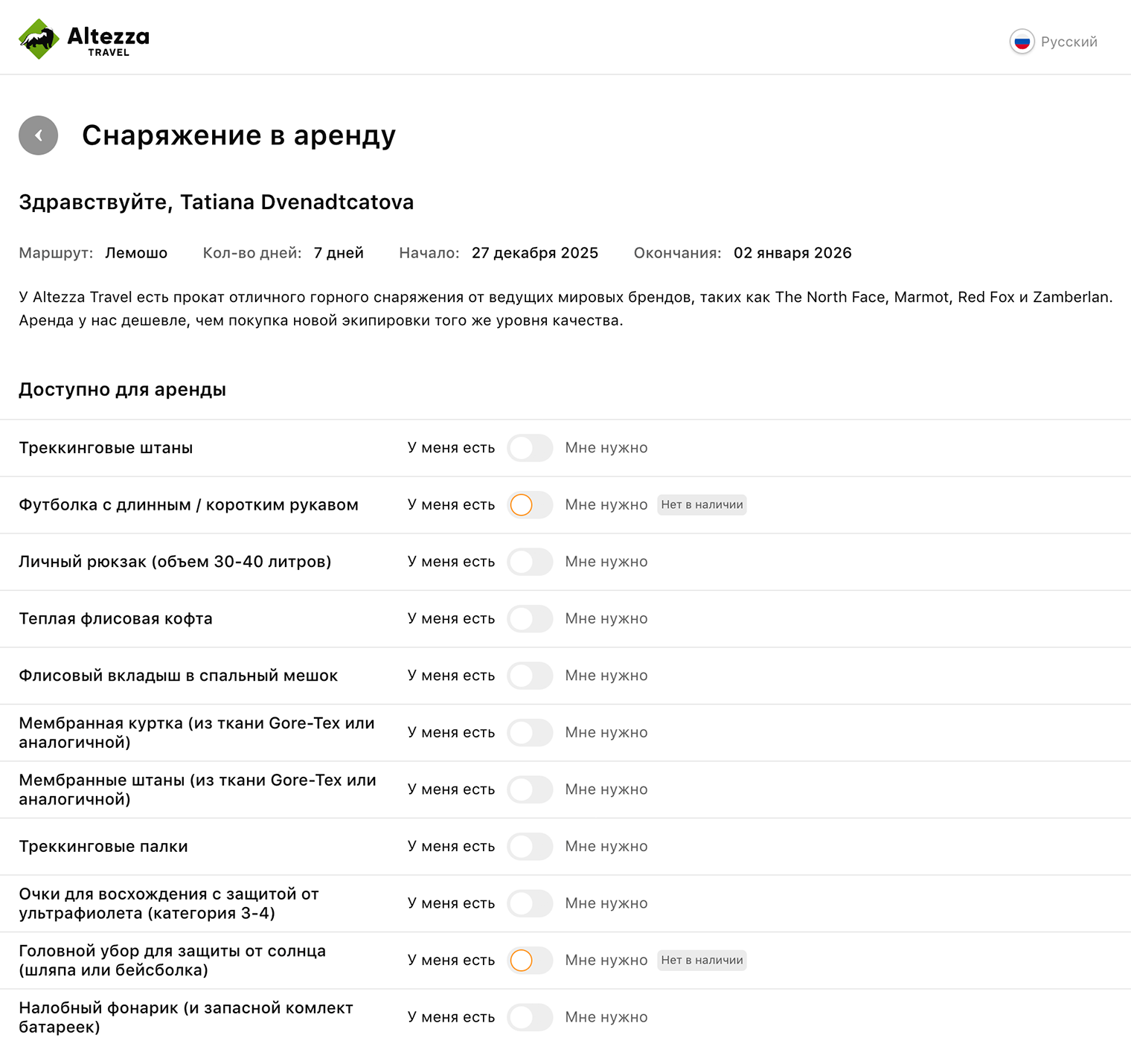Click 'Мне нужно' beside Налобный фонарик
The height and width of the screenshot is (1064, 1131).
point(606,1017)
